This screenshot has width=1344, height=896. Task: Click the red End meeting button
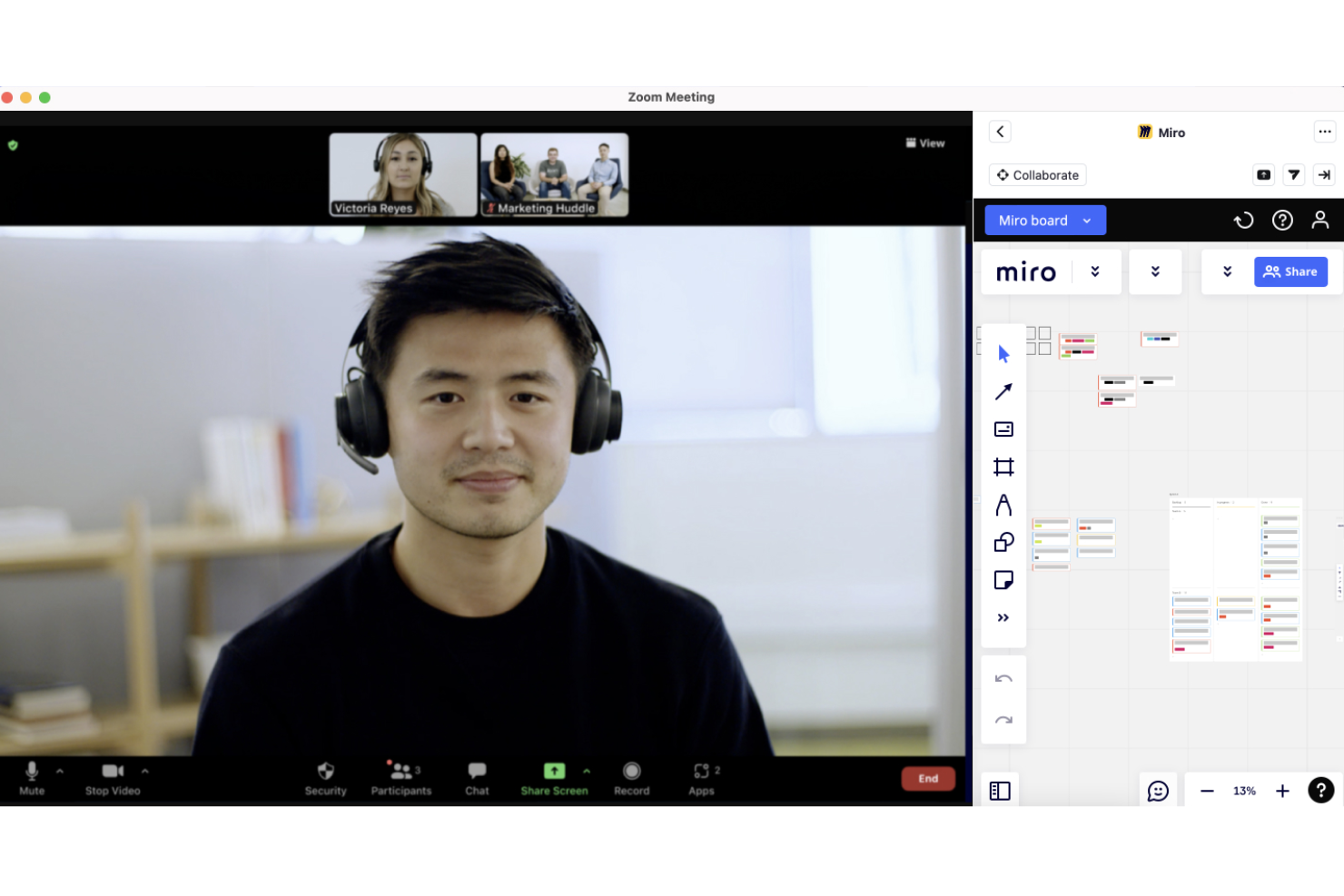pos(927,779)
